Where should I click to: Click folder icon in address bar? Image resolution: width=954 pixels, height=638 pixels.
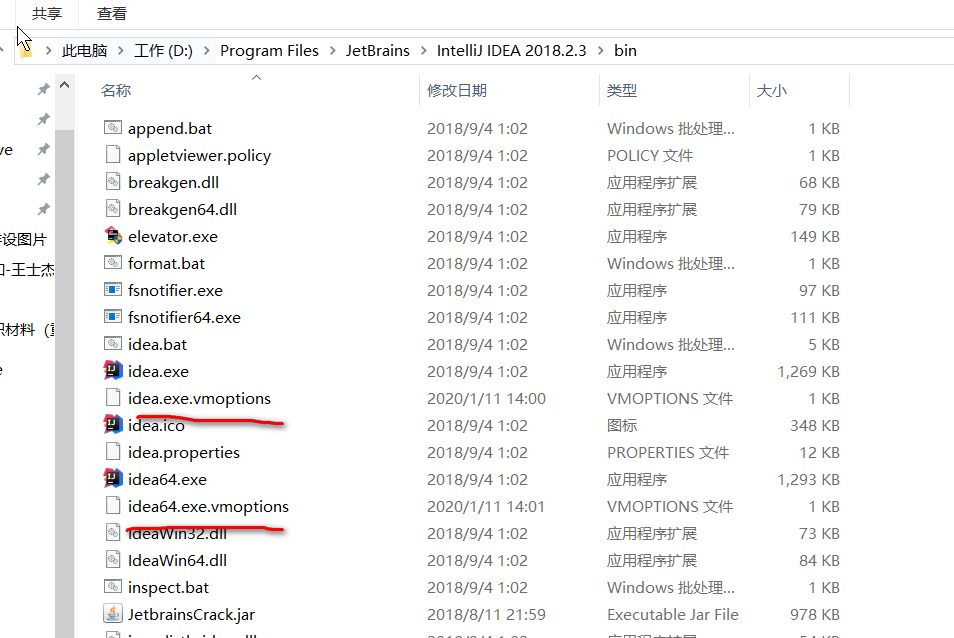pos(26,51)
